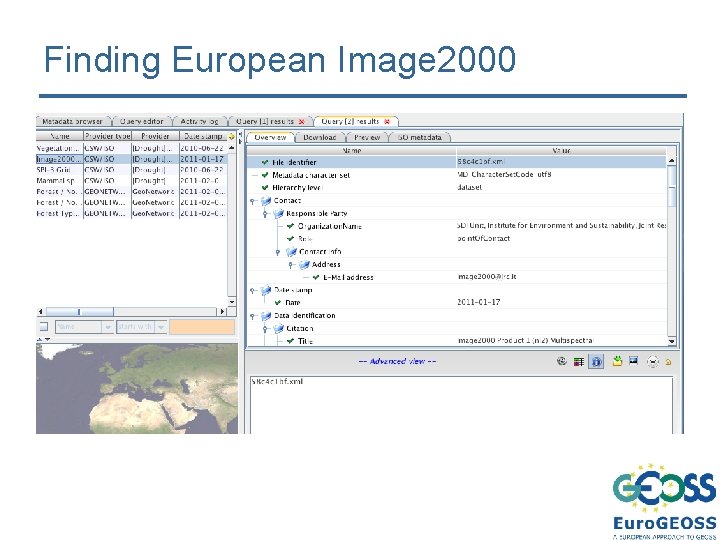Open the Name filter field dropdown
The height and width of the screenshot is (540, 720).
[108, 327]
